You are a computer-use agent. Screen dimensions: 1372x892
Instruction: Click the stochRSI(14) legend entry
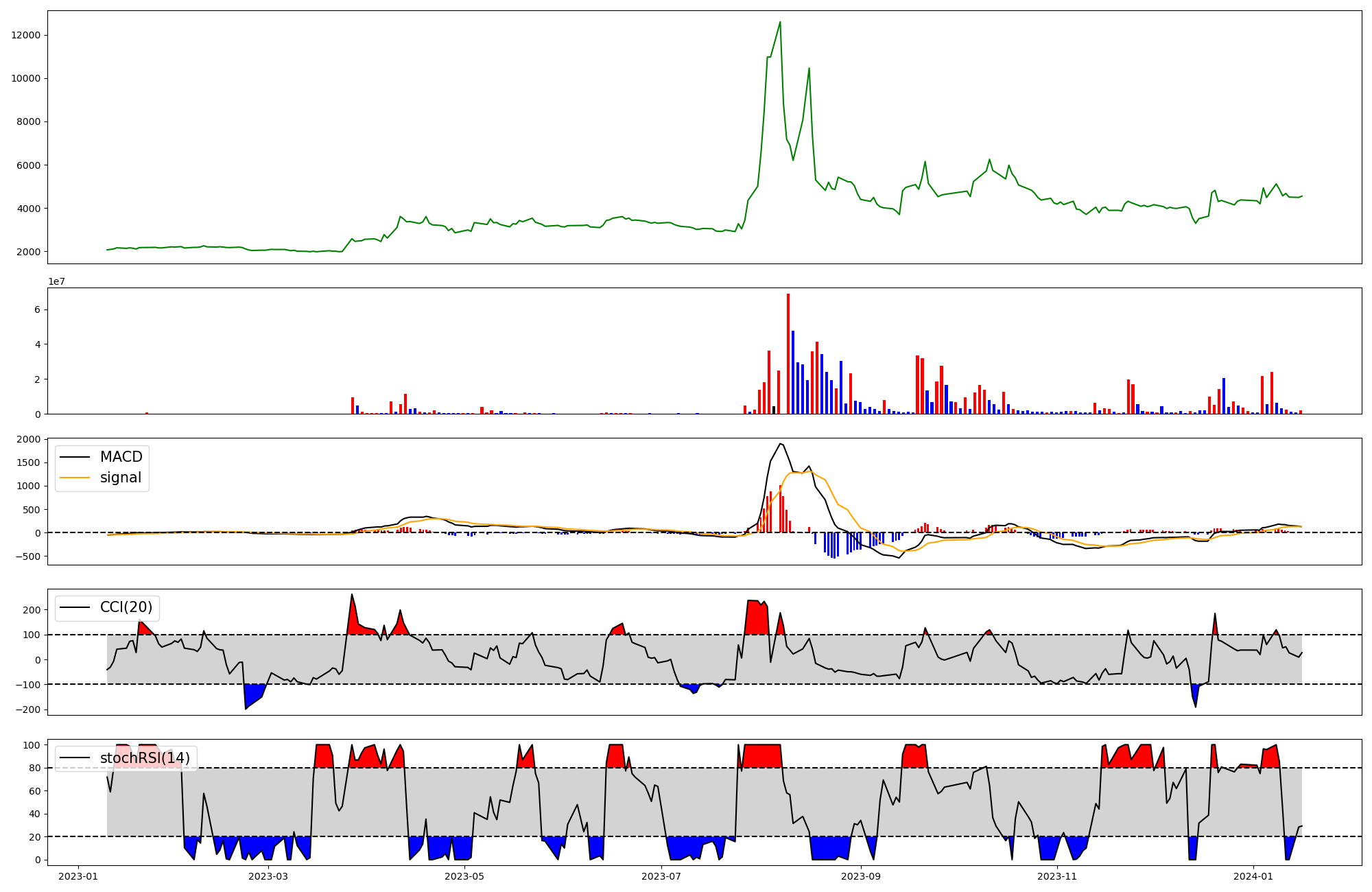(144, 758)
